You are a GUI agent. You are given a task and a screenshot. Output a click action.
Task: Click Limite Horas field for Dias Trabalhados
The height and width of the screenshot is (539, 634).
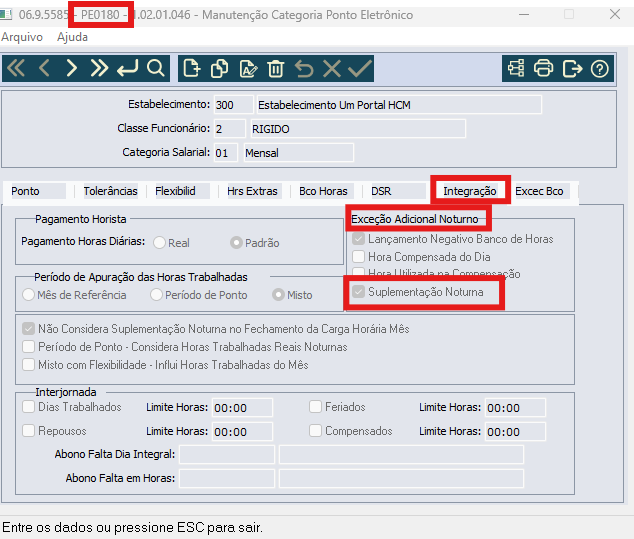(242, 408)
